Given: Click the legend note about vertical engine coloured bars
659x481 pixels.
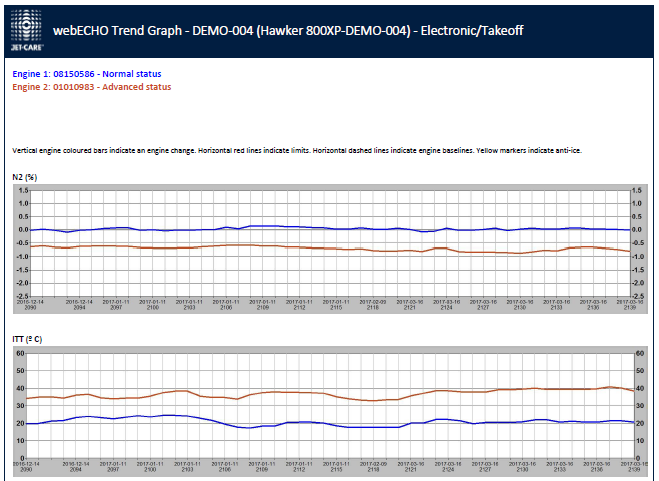Looking at the screenshot, I should [297, 151].
